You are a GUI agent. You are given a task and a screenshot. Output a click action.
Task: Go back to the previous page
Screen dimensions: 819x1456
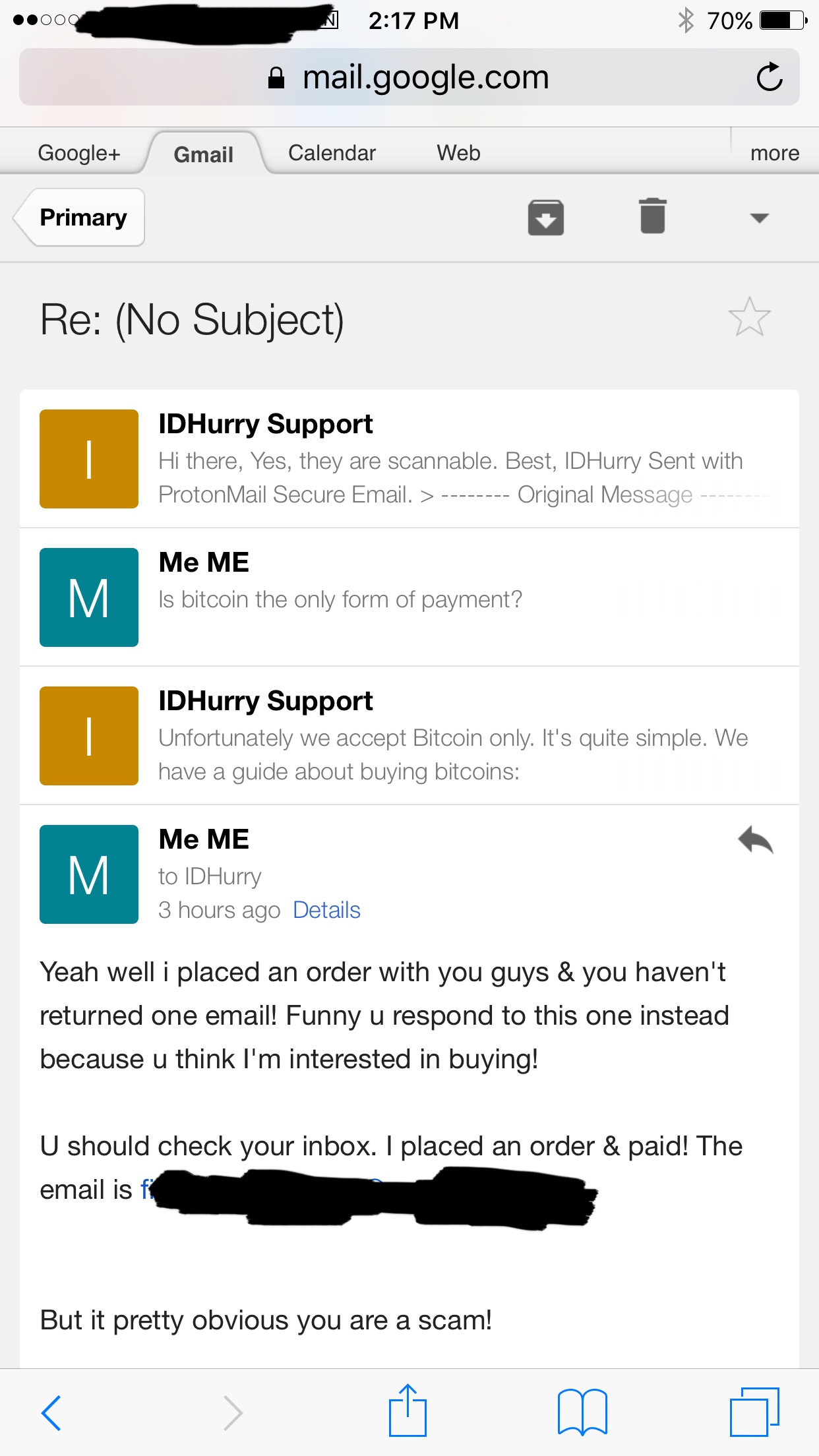point(51,1412)
